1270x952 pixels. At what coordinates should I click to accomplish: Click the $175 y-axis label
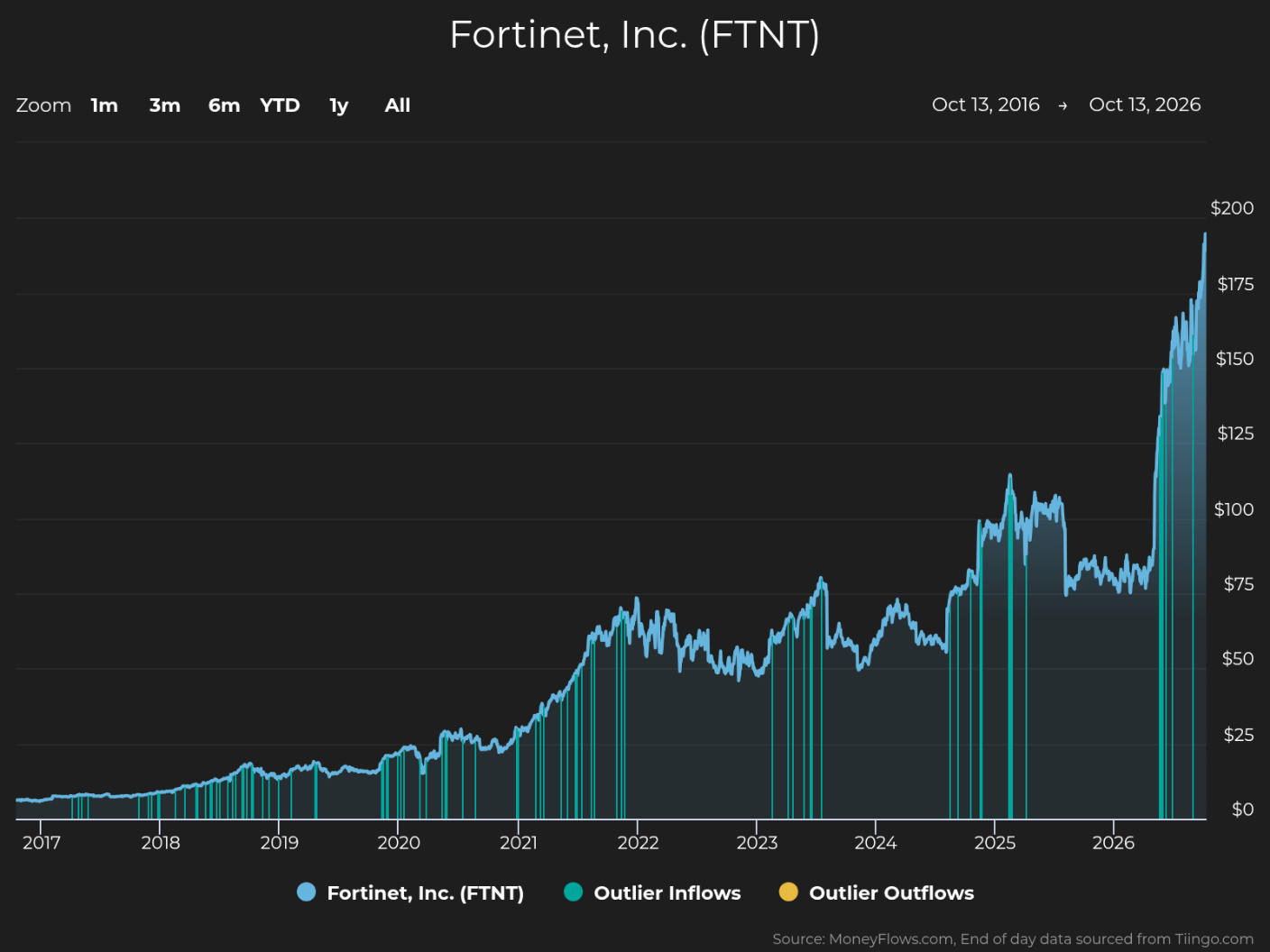click(1236, 285)
